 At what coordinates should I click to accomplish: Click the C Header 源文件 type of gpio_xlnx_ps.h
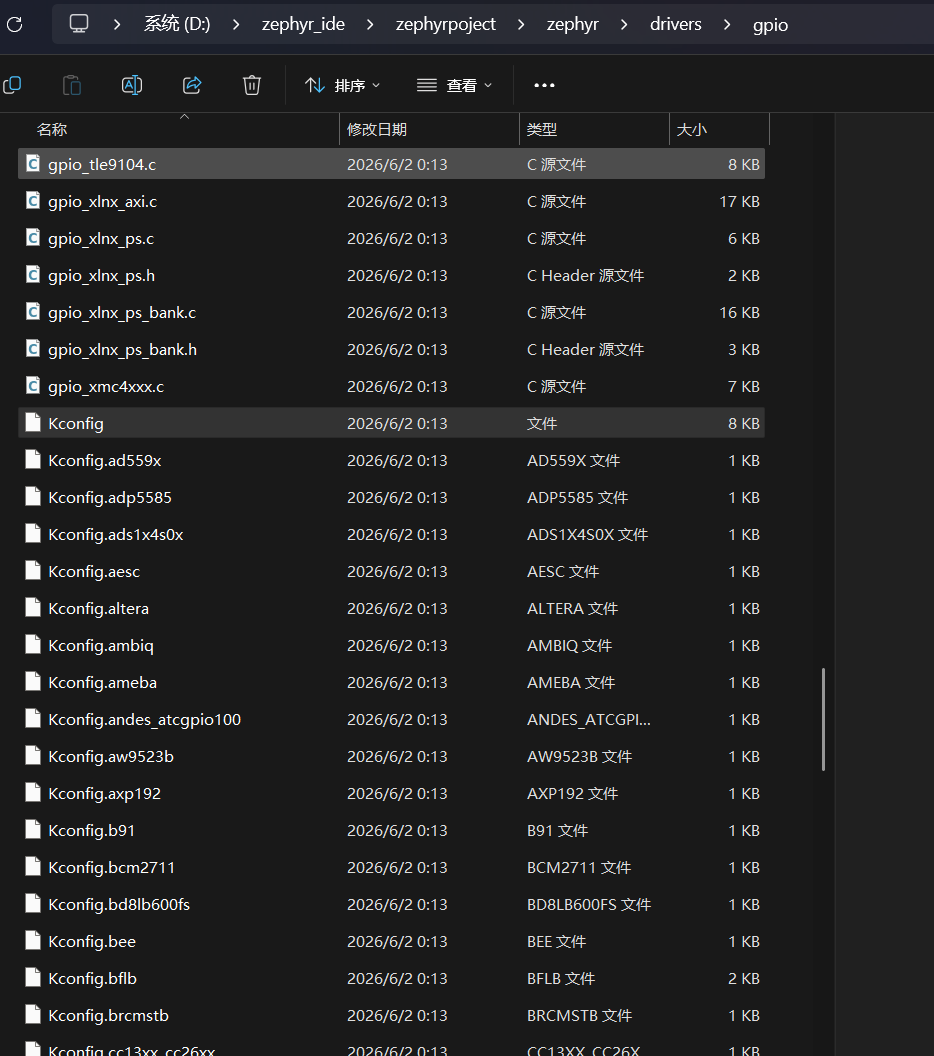pyautogui.click(x=585, y=275)
